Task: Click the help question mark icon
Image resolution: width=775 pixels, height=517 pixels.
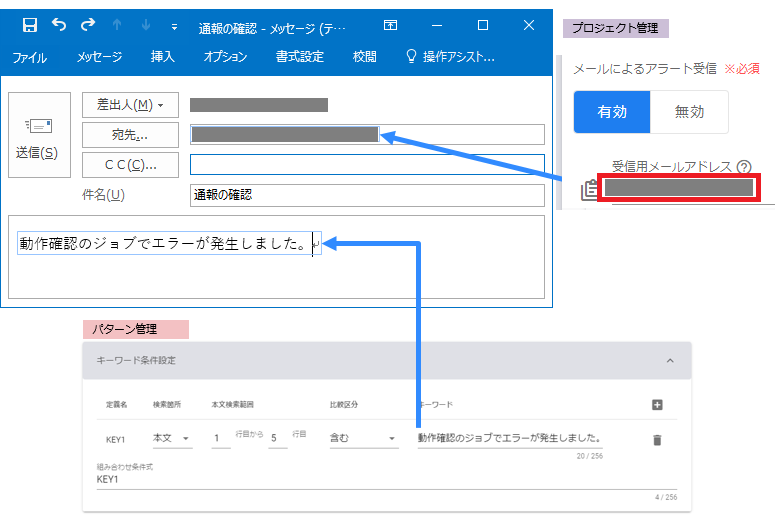Action: (743, 167)
